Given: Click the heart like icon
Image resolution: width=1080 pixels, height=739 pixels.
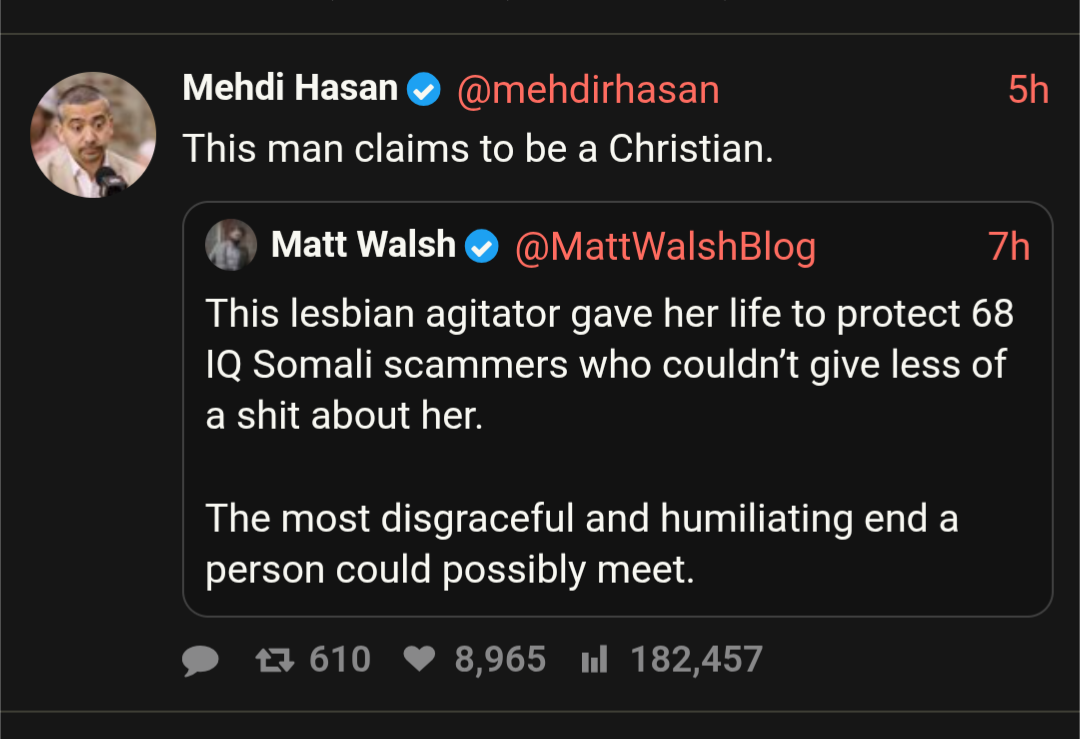Looking at the screenshot, I should [x=419, y=660].
